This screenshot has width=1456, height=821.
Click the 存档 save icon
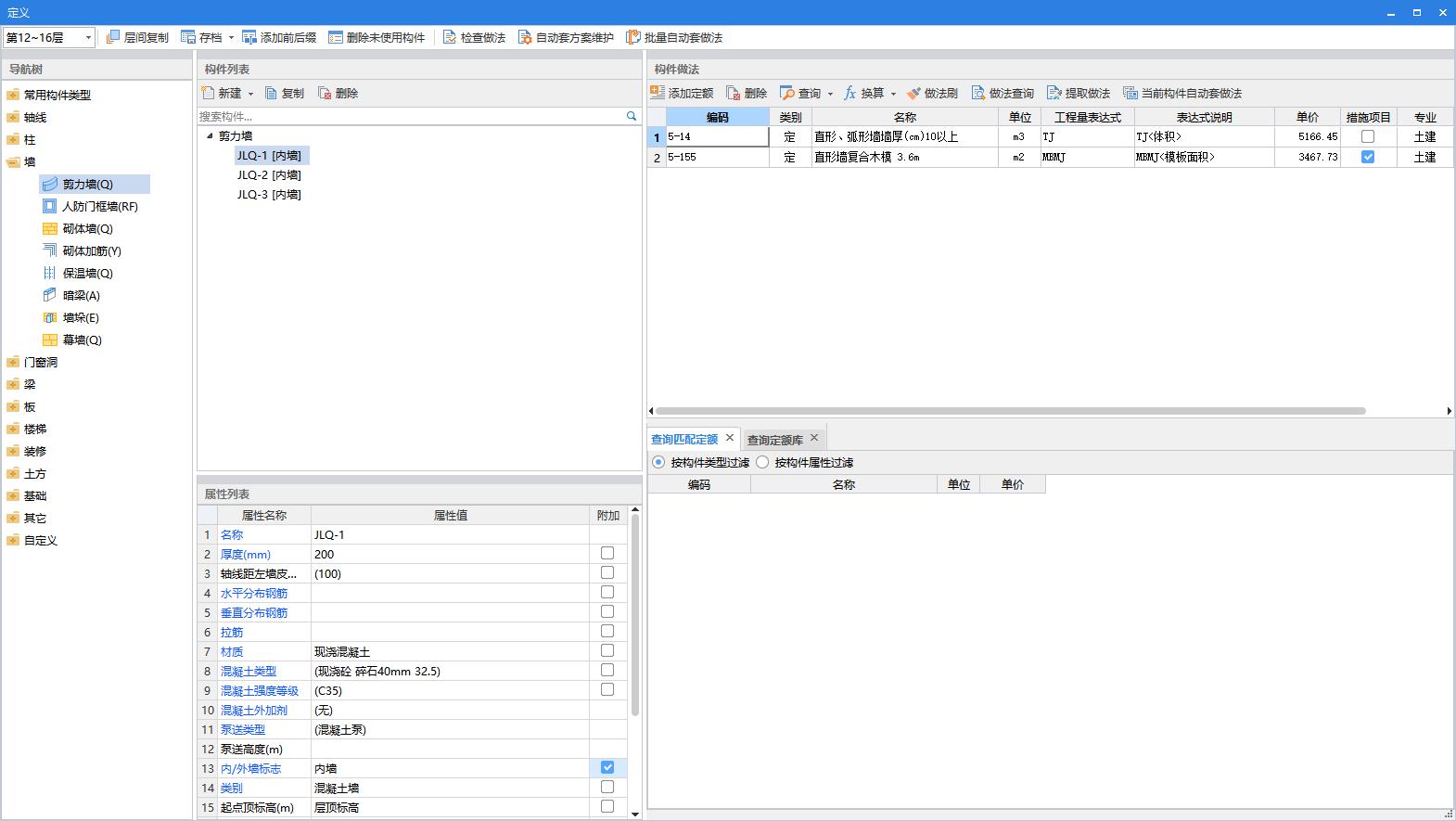click(x=188, y=37)
